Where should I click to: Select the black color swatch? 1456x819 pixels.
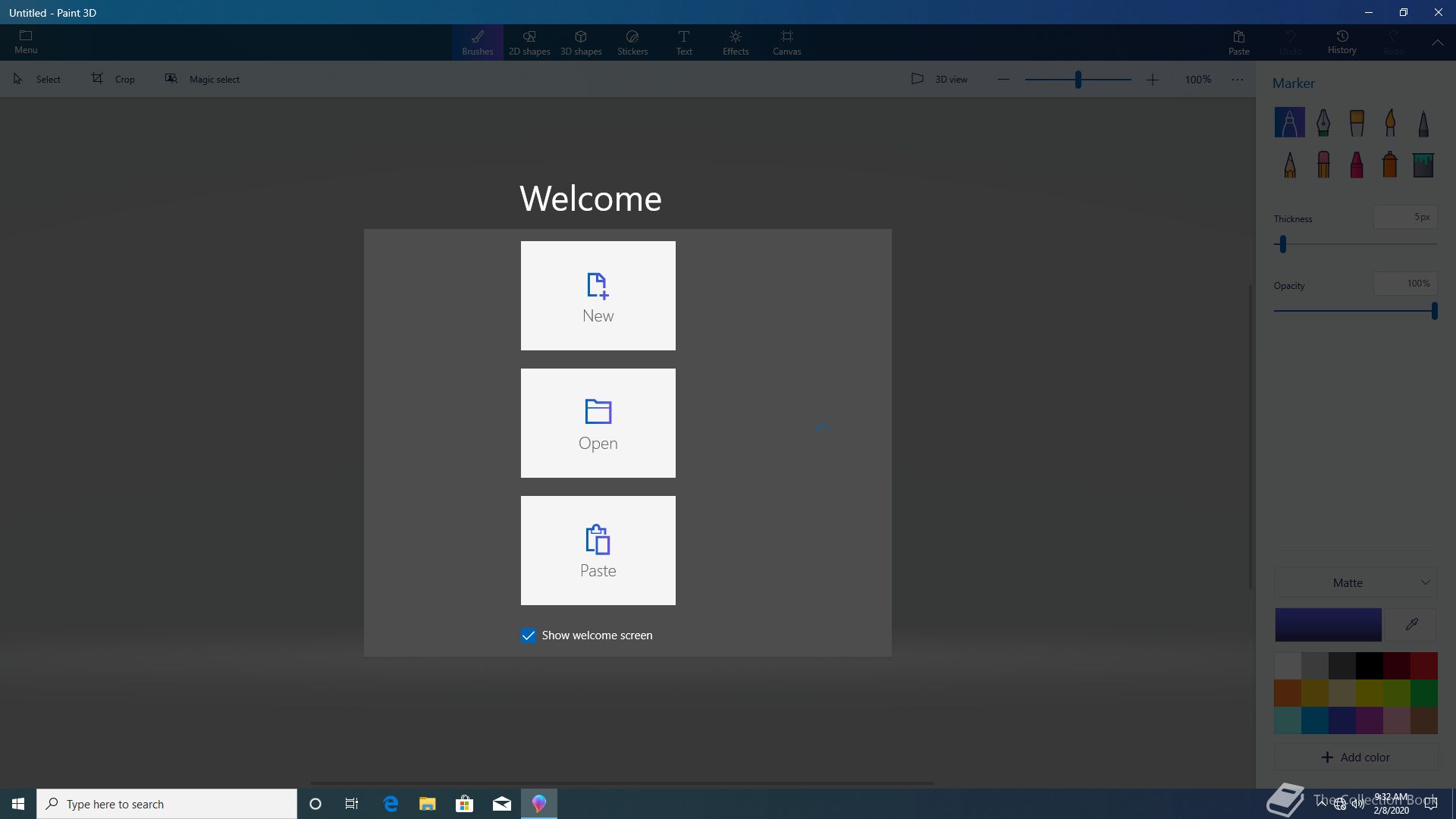(1370, 666)
